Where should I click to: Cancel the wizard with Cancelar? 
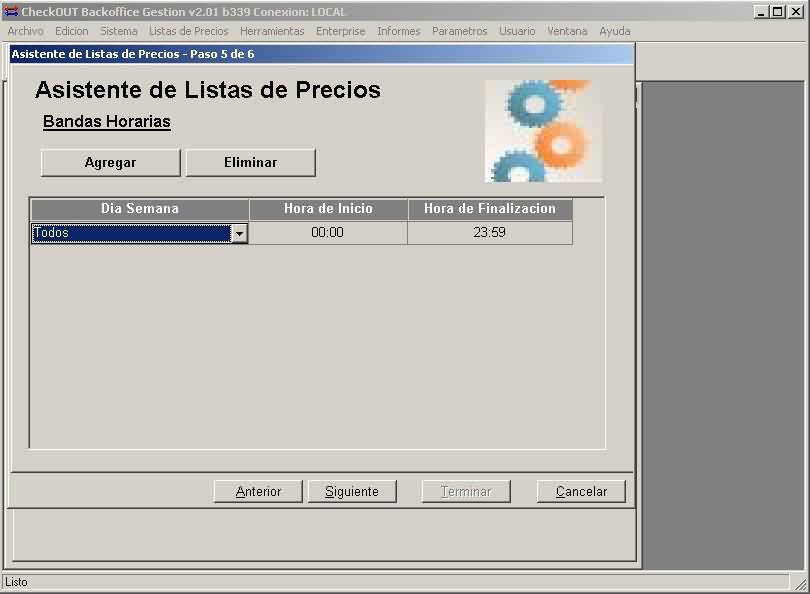pyautogui.click(x=581, y=491)
